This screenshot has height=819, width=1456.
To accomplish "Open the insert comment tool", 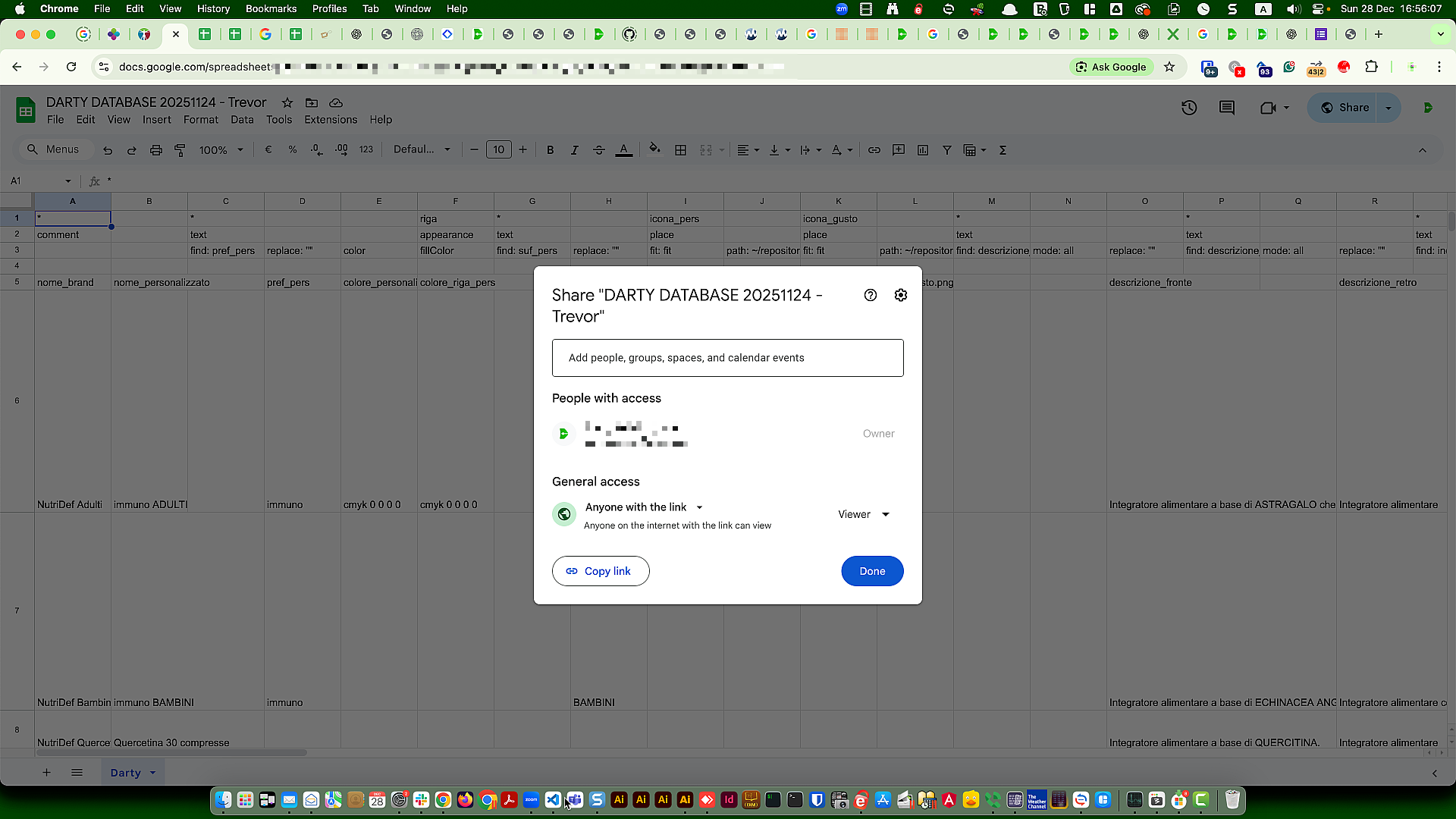I will coord(899,149).
